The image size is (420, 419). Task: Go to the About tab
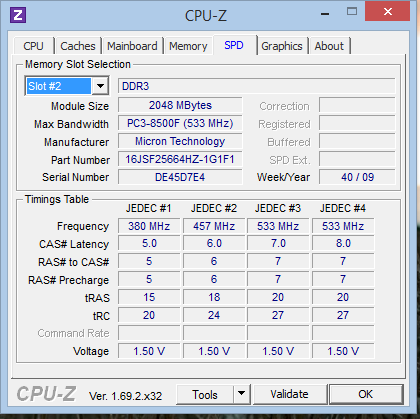click(x=329, y=46)
